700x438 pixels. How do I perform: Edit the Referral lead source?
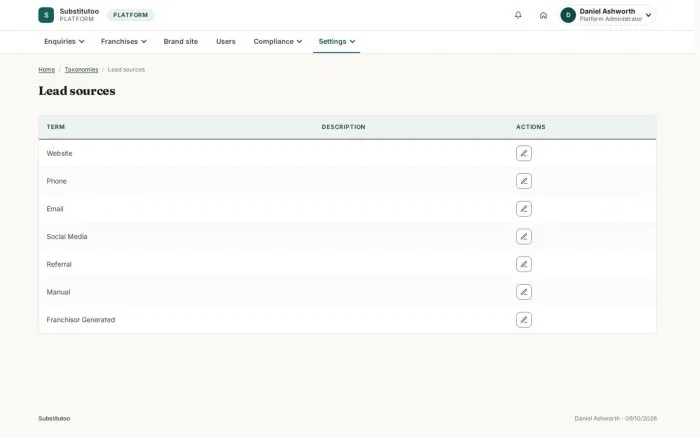524,264
